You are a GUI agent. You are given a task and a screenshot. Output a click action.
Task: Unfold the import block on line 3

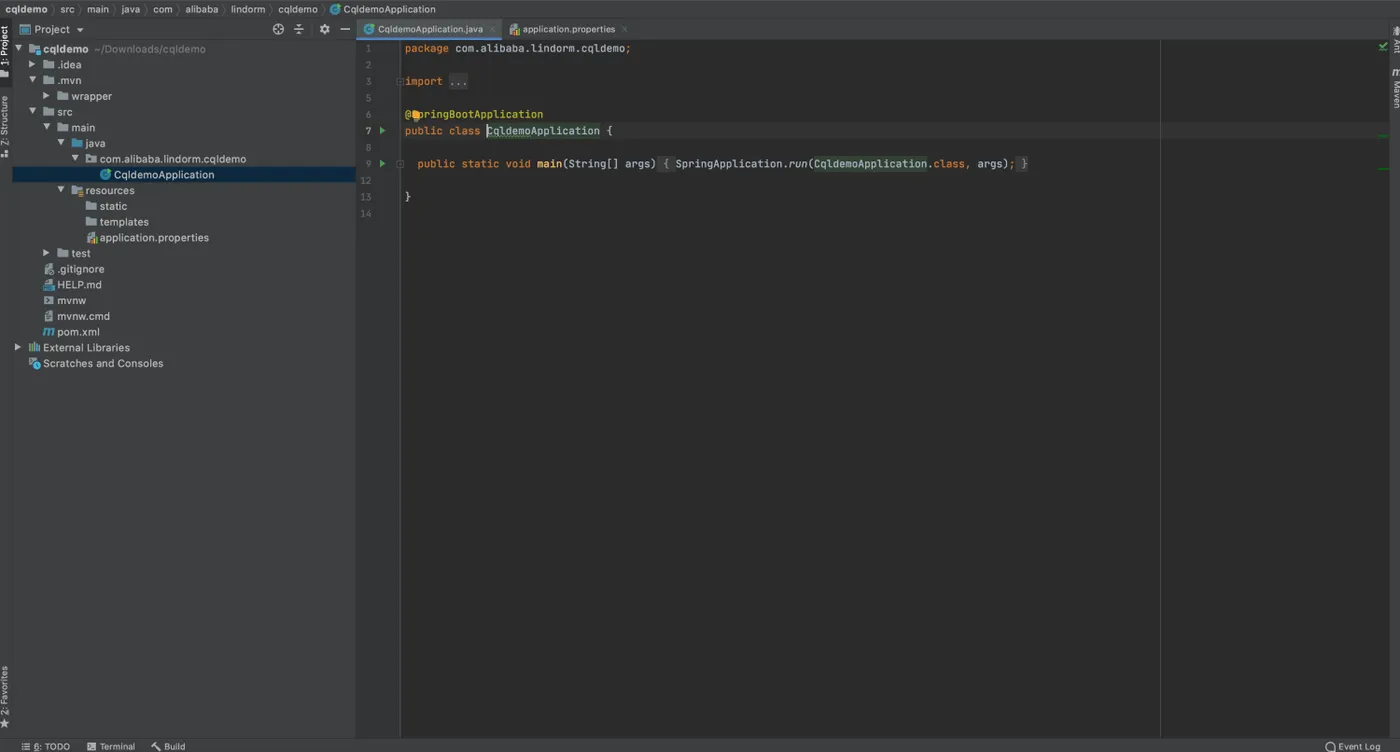tap(399, 82)
